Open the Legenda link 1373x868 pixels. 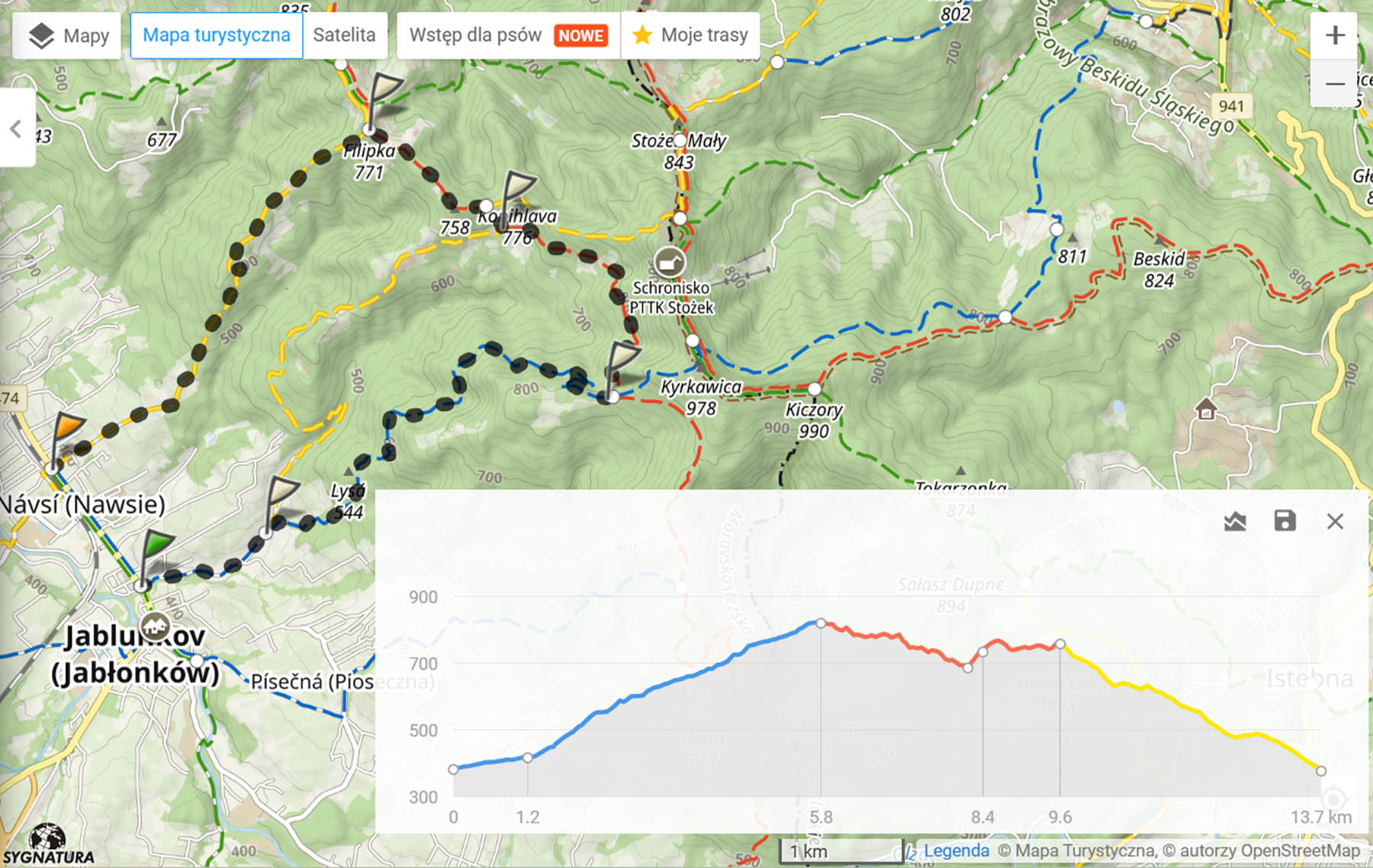coord(956,850)
